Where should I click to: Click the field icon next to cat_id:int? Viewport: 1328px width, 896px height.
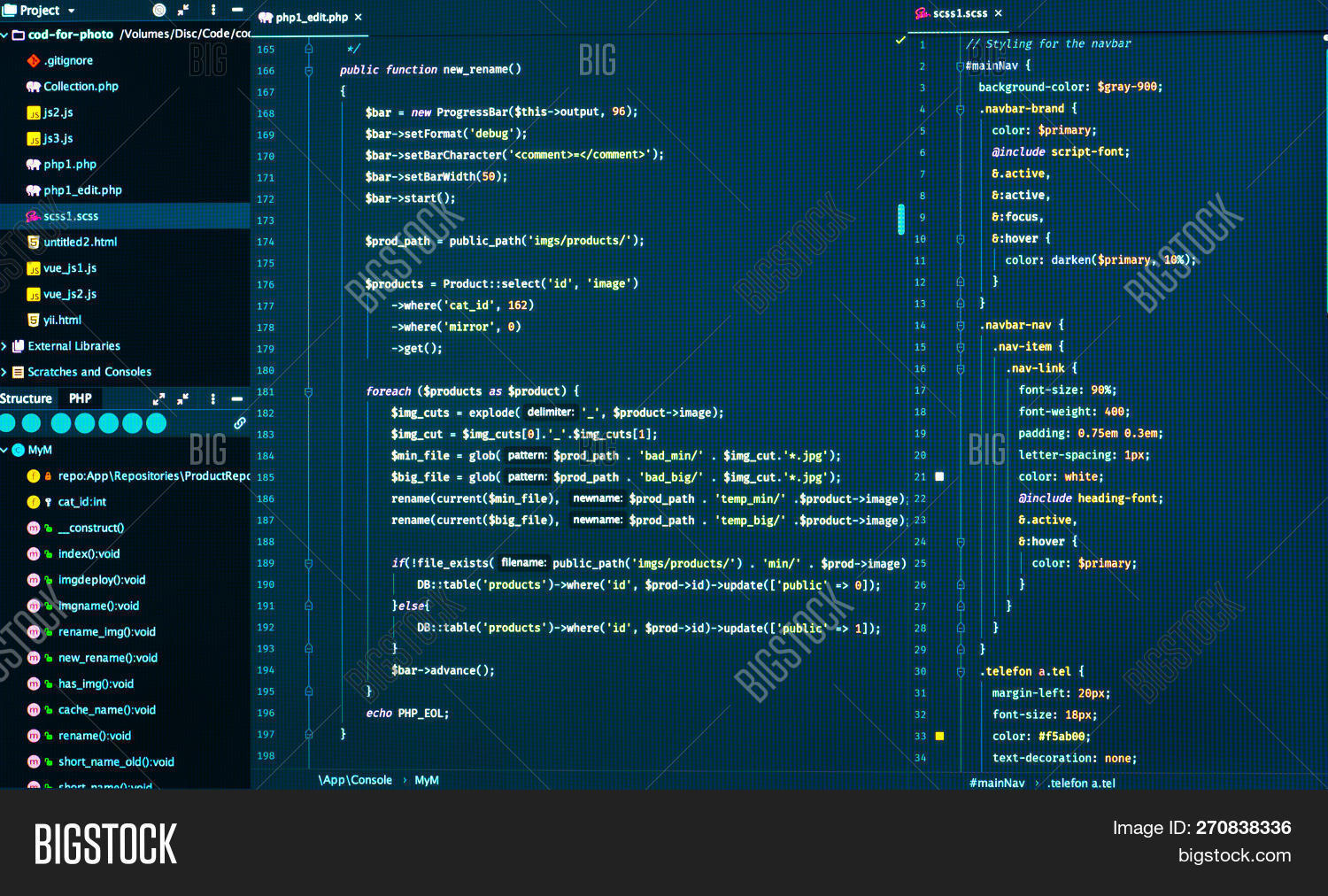34,502
